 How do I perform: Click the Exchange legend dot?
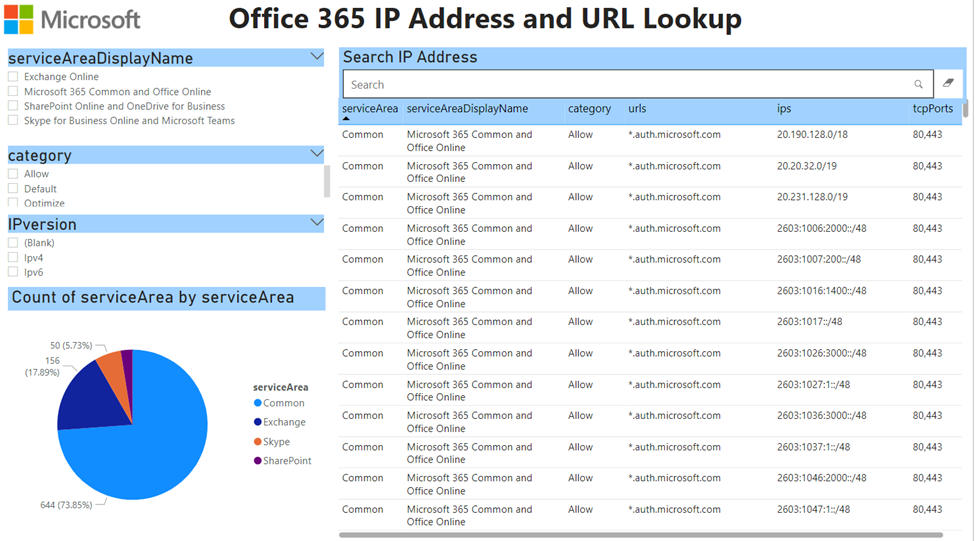pos(257,422)
